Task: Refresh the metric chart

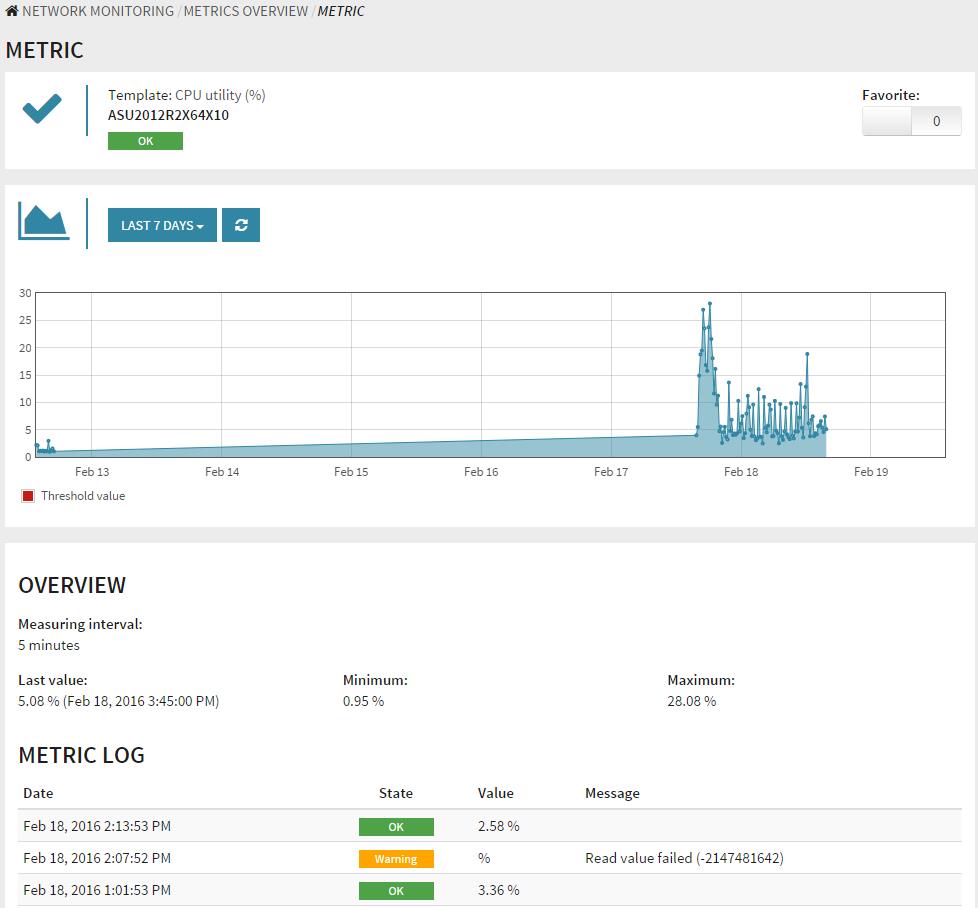Action: (240, 225)
